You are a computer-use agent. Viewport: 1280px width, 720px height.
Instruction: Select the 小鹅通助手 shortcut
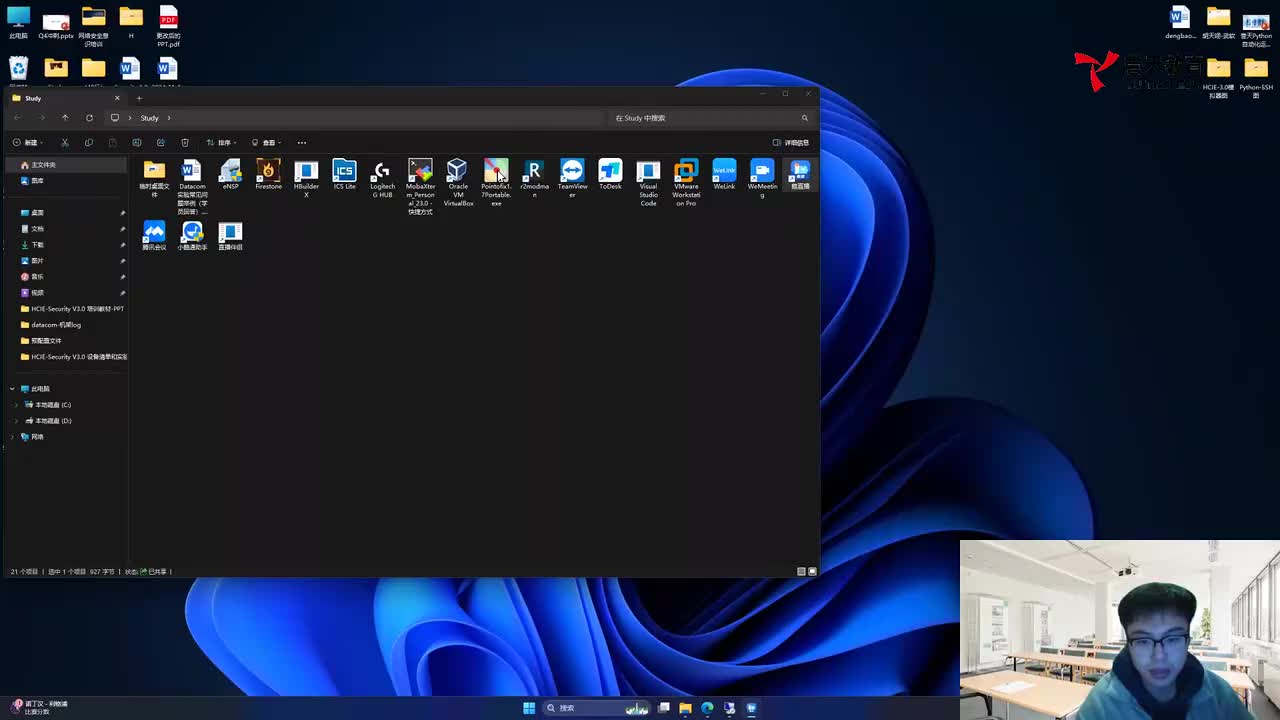192,236
